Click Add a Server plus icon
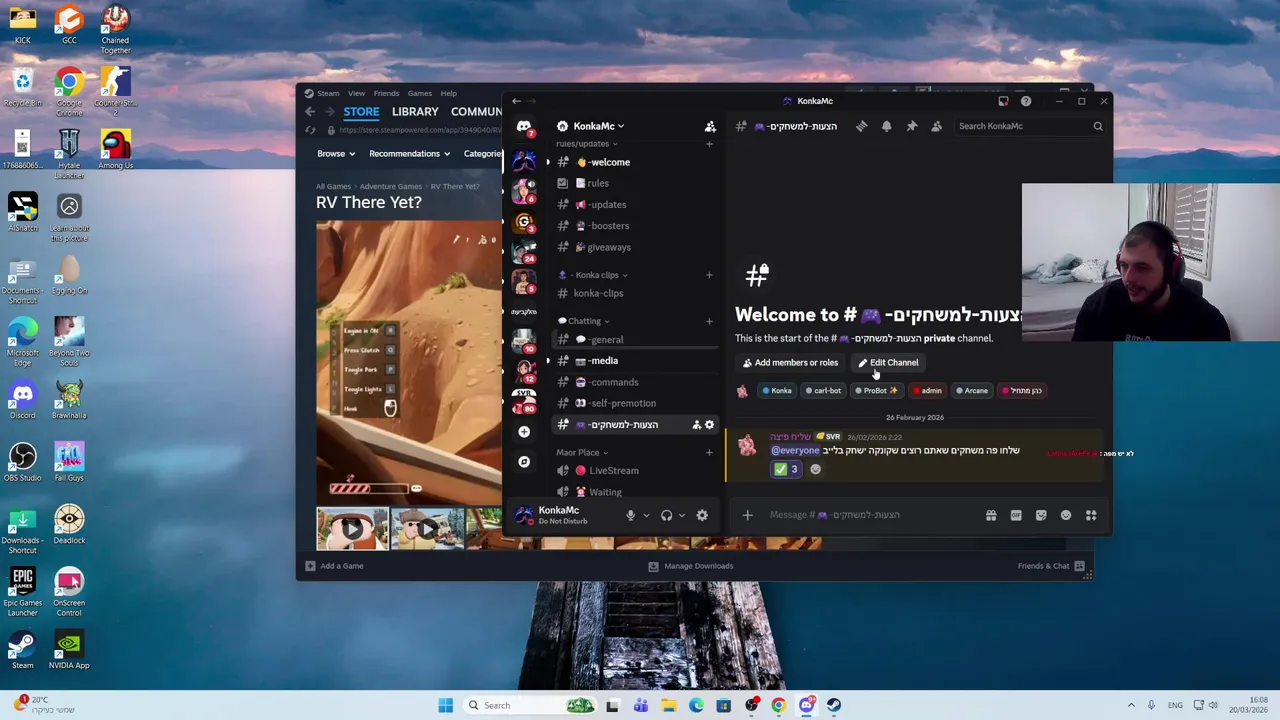 pos(524,432)
